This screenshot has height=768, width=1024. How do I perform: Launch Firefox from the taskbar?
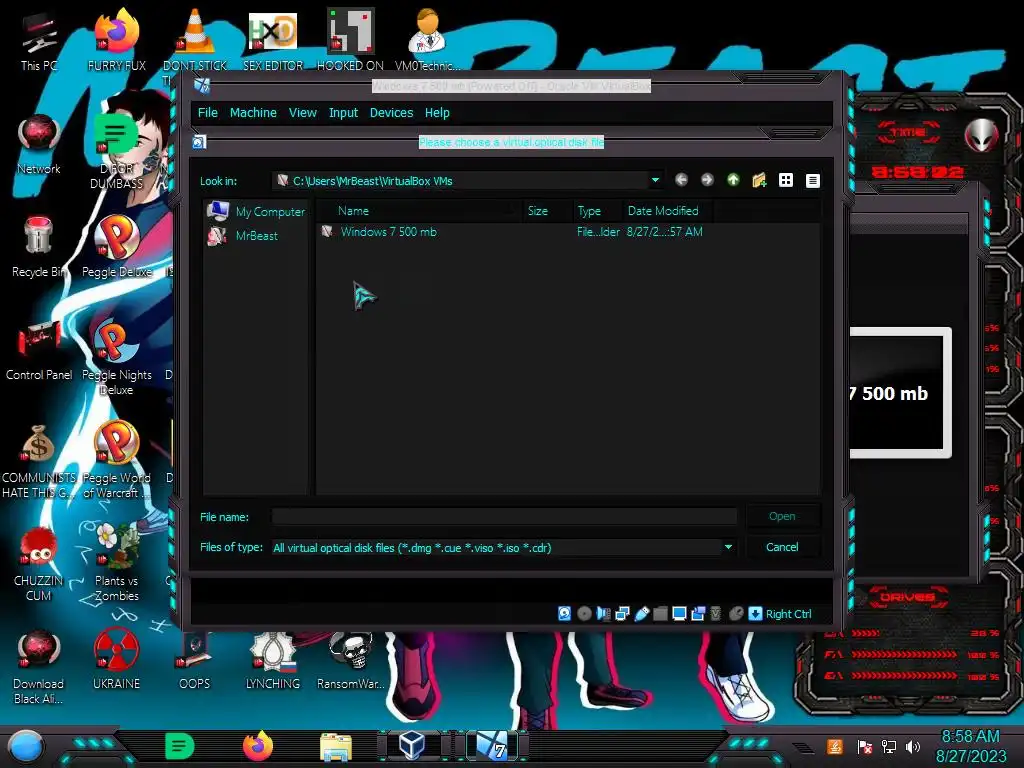(258, 746)
